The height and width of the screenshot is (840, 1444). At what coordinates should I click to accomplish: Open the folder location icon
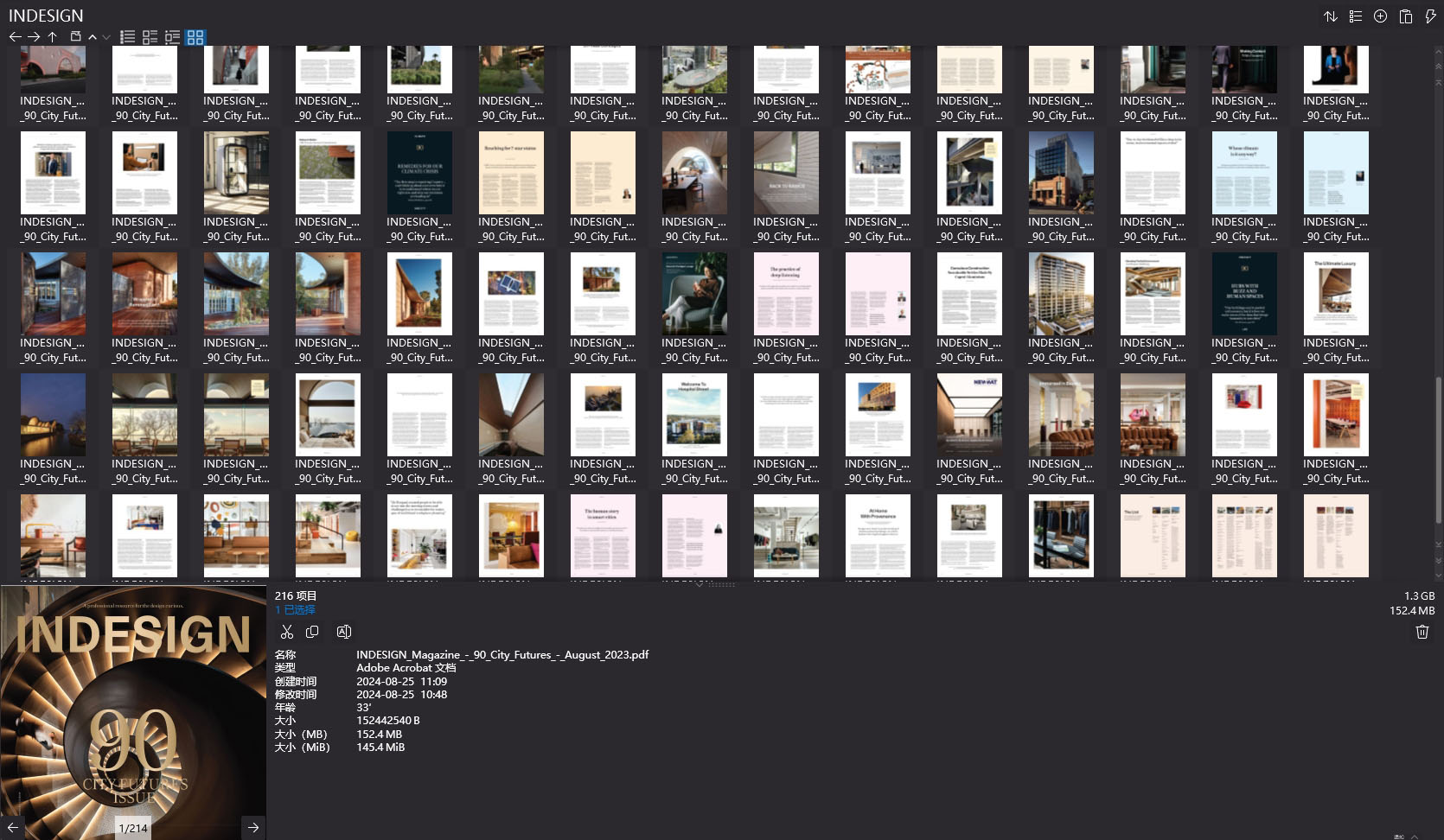(75, 37)
